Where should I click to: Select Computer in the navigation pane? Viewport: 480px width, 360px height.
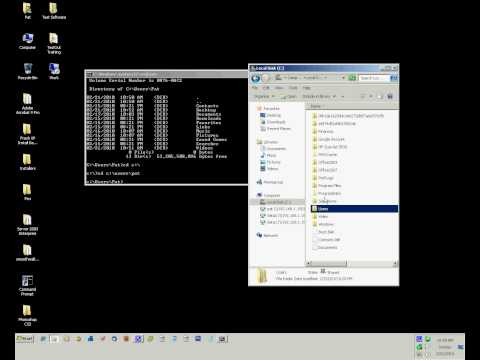point(269,195)
